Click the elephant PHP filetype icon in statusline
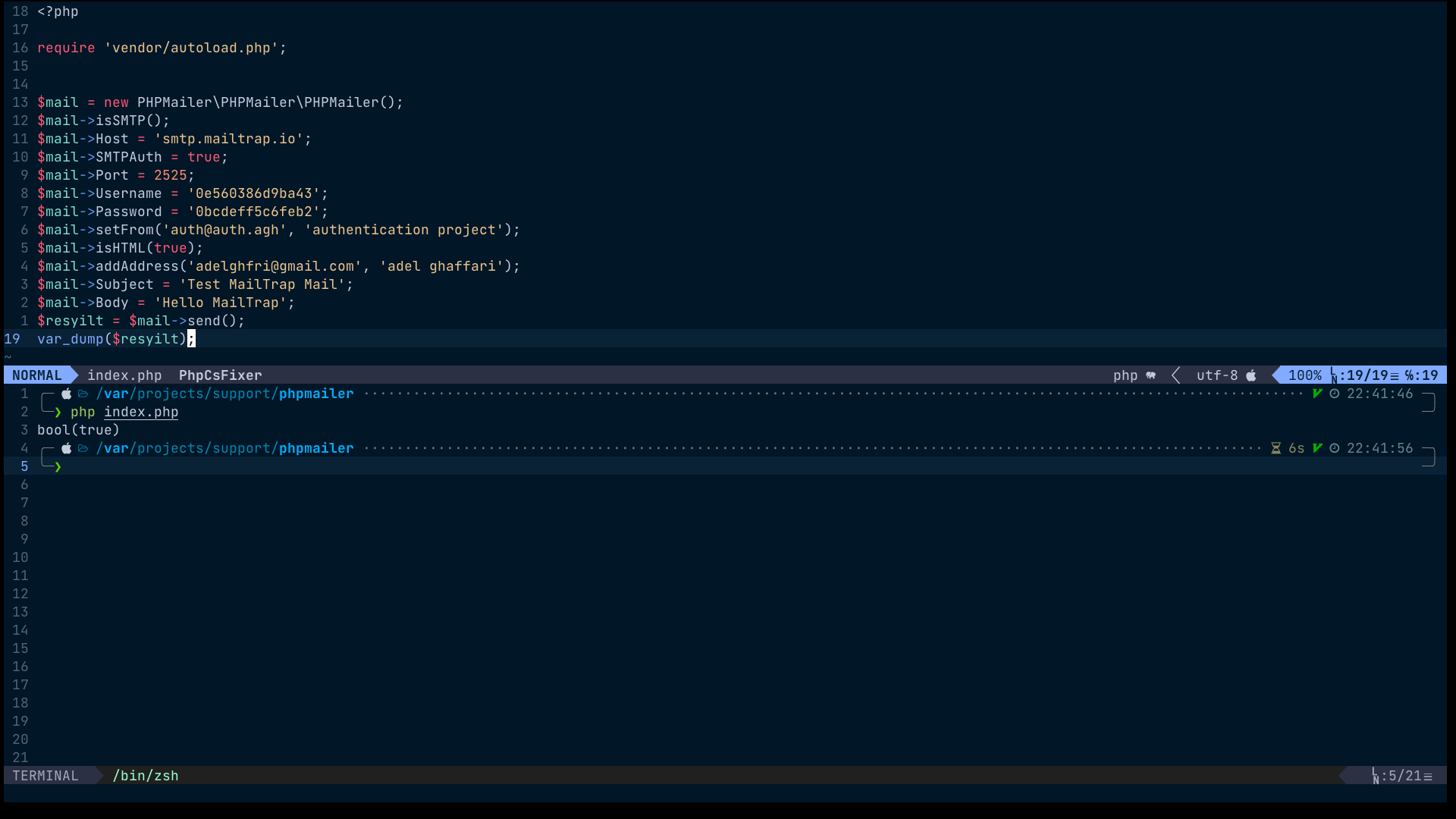This screenshot has height=819, width=1456. point(1151,375)
